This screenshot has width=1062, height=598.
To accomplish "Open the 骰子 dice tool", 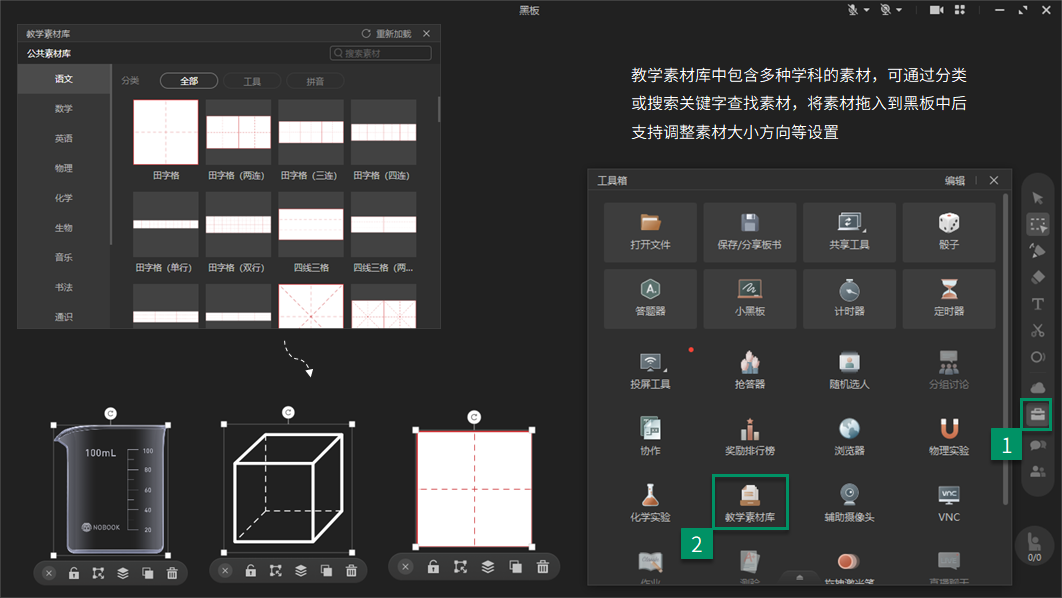I will tap(949, 232).
